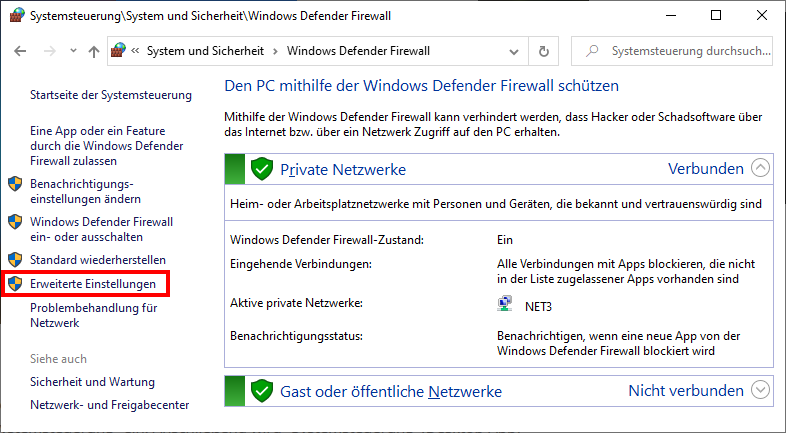Screen dimensions: 786x433
Task: Open Erweiterte Einstellungen link
Action: [x=93, y=284]
